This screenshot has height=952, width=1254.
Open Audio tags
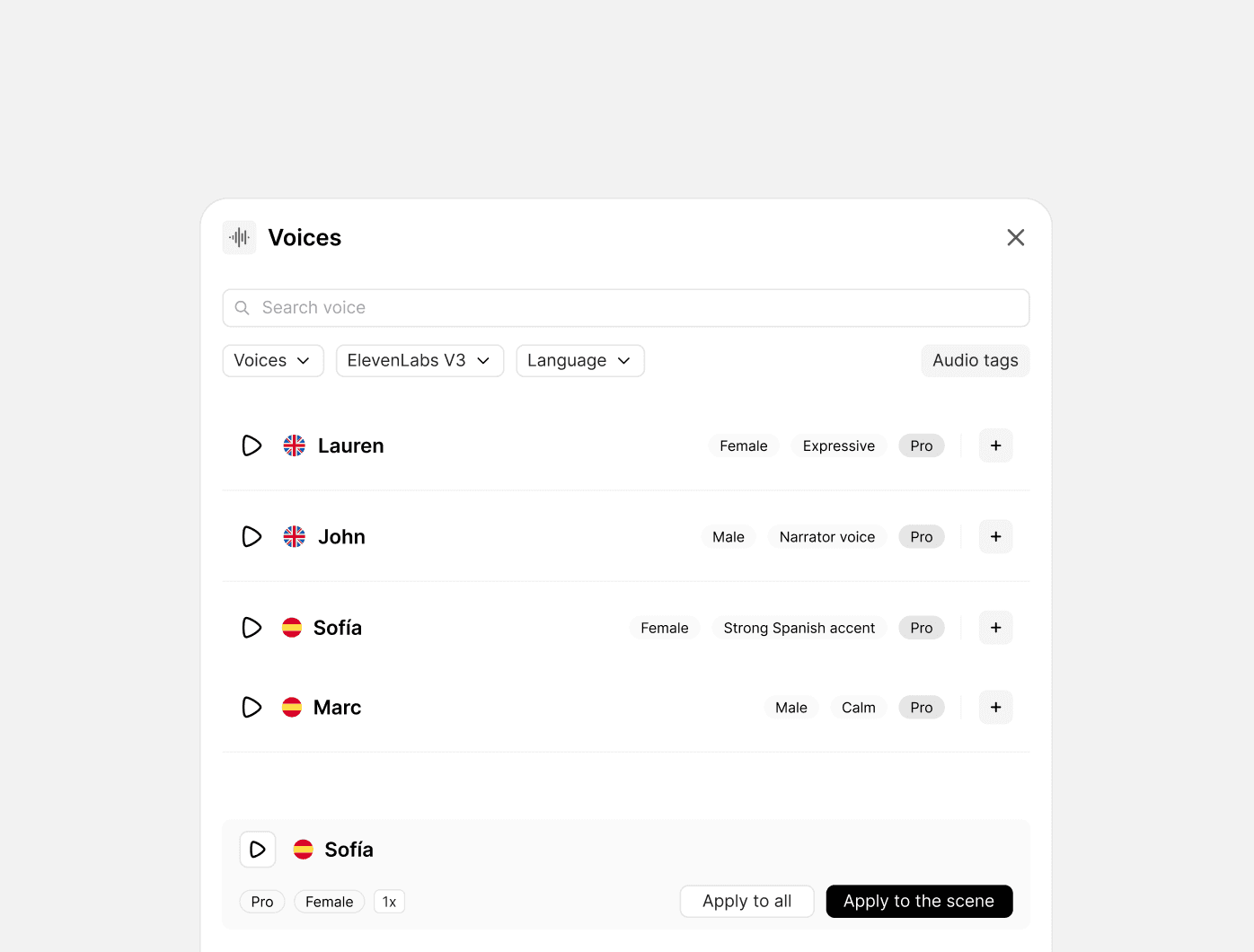click(x=975, y=360)
